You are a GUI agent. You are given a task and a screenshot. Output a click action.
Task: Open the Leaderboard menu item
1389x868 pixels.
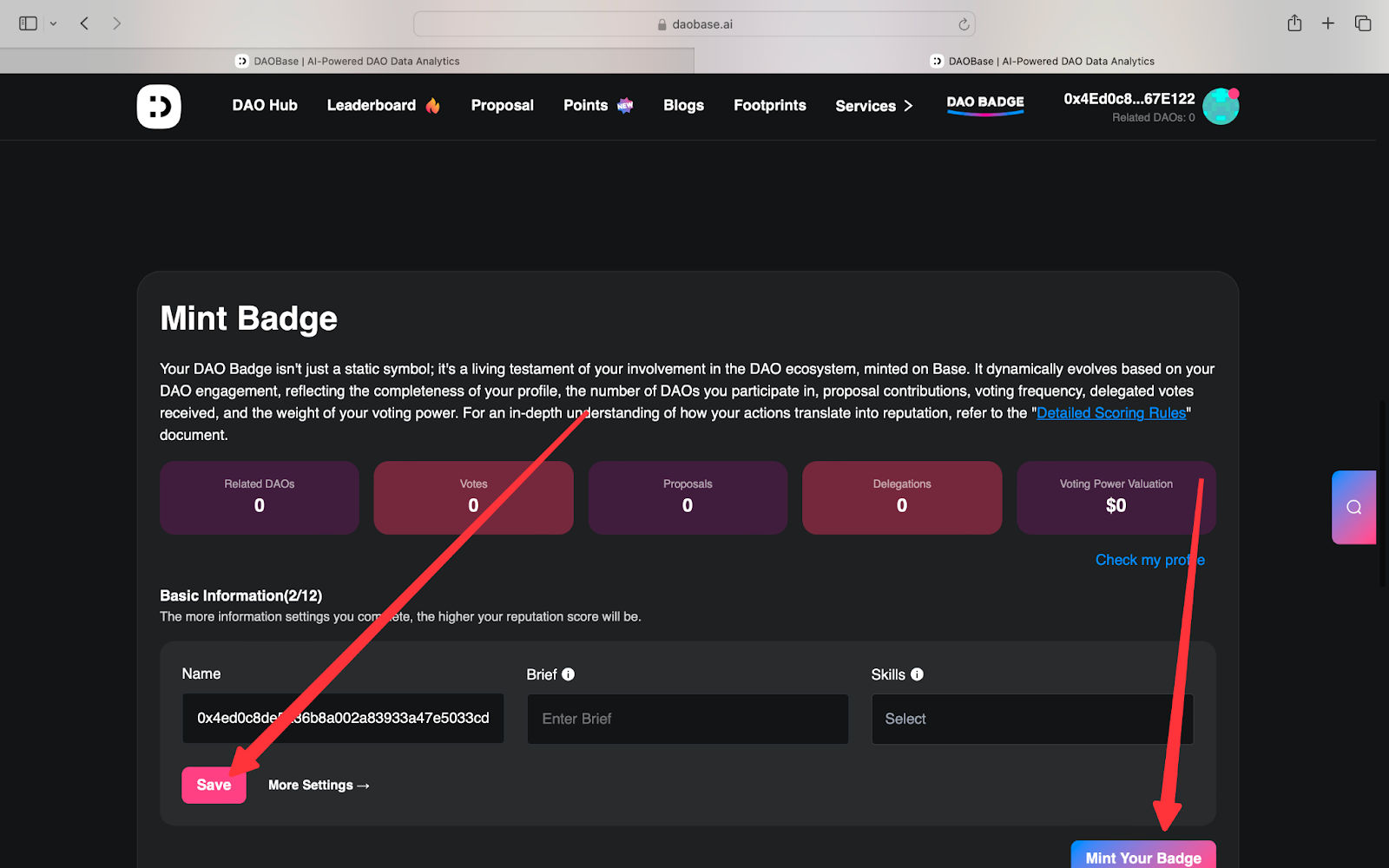pyautogui.click(x=372, y=105)
